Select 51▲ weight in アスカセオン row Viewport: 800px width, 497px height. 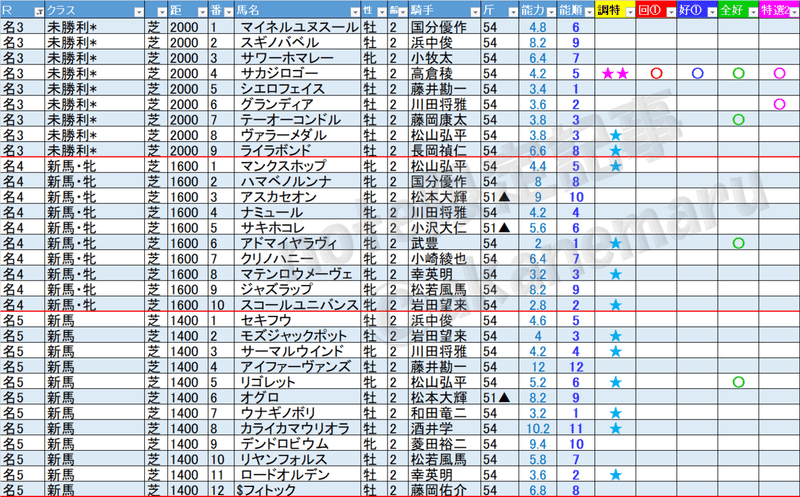click(x=496, y=197)
